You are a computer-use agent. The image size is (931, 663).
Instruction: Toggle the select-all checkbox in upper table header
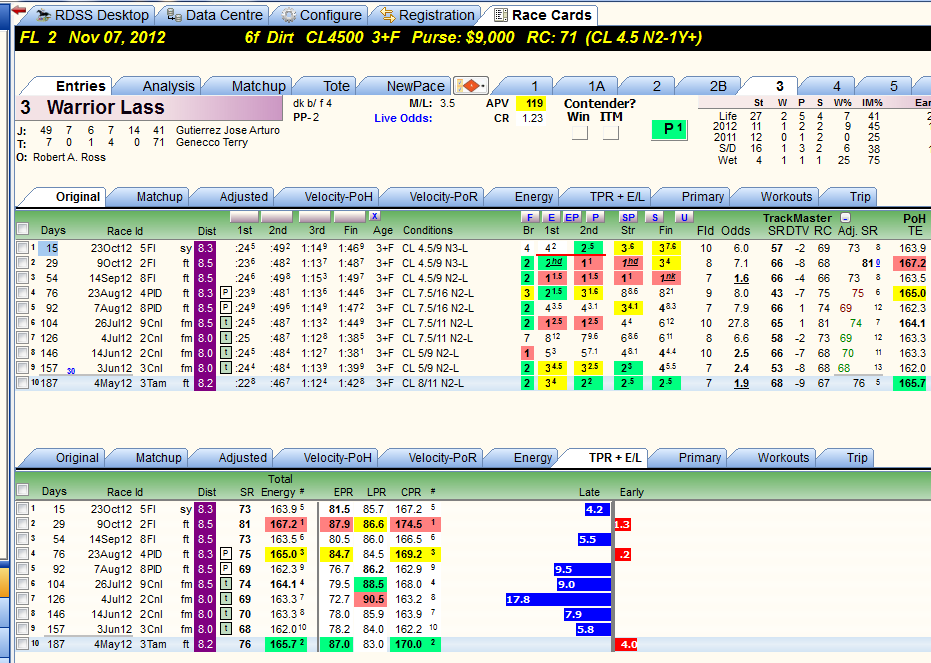pyautogui.click(x=23, y=229)
